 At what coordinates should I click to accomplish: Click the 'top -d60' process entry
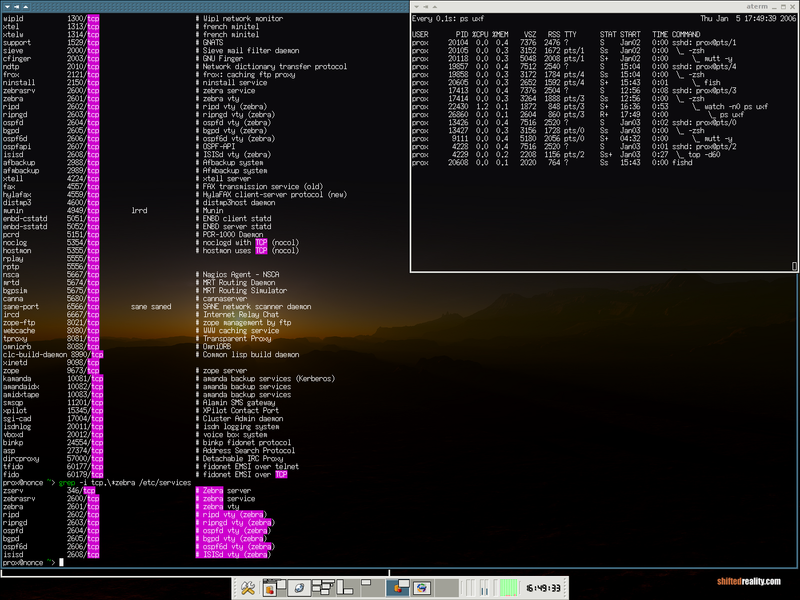(x=704, y=155)
